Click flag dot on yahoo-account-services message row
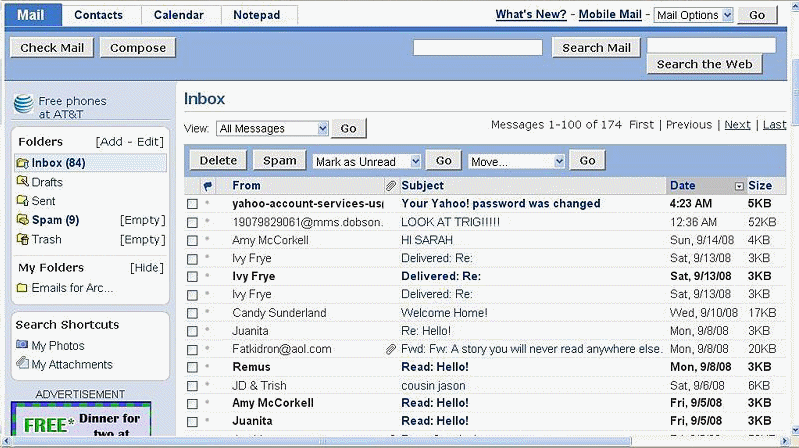 pyautogui.click(x=207, y=203)
